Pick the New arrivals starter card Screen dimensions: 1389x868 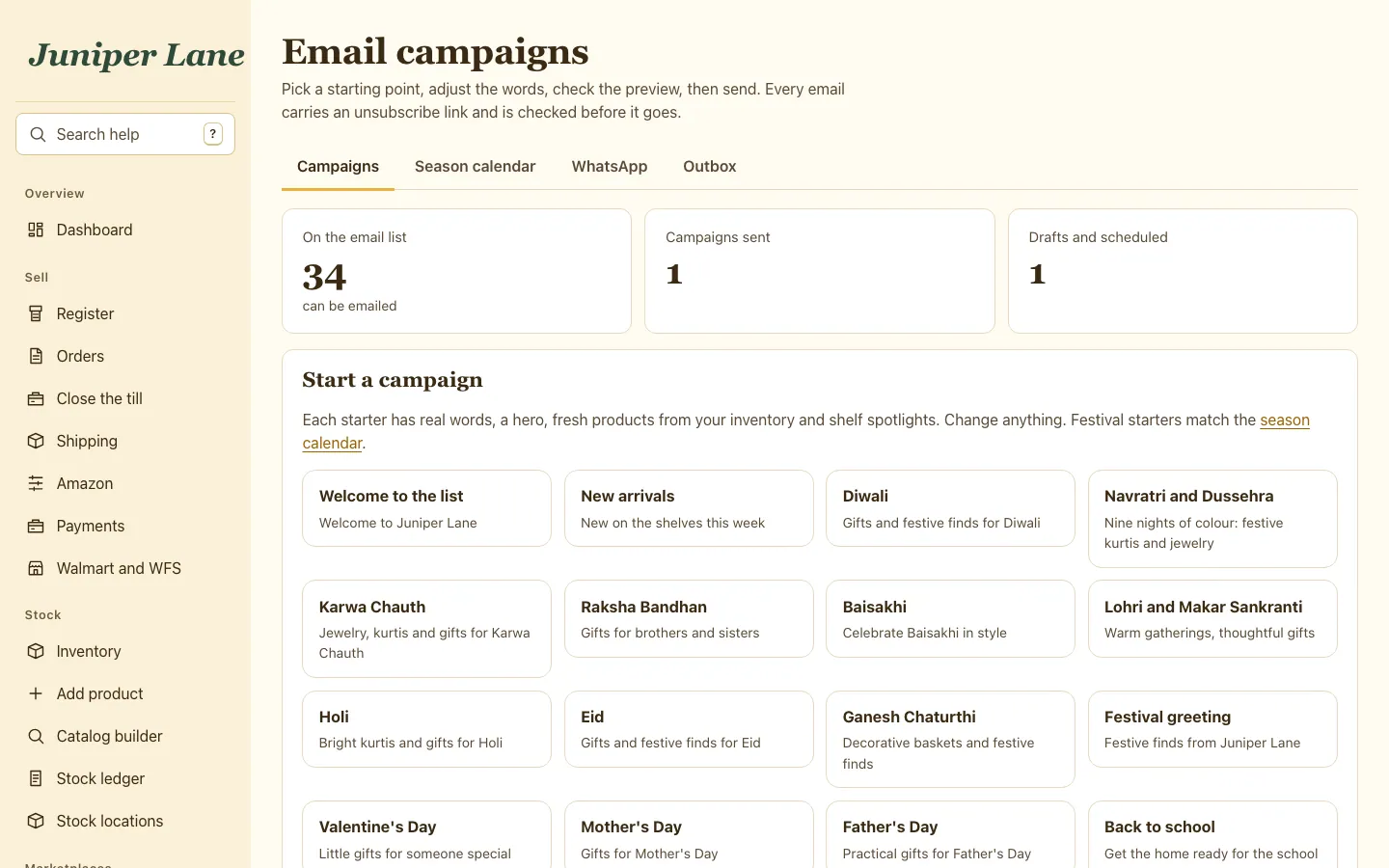(x=689, y=508)
